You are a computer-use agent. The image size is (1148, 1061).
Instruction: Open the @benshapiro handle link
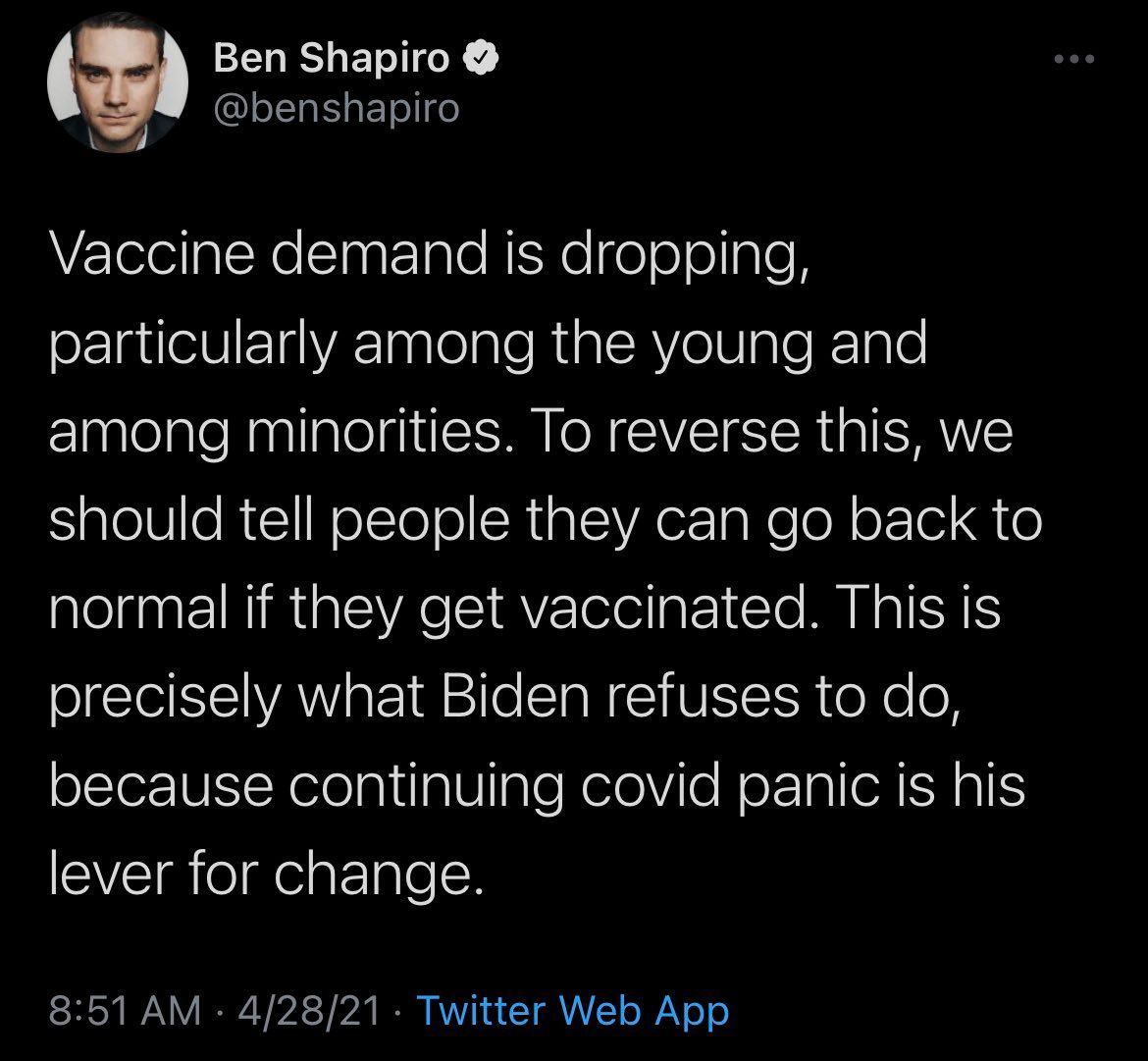point(336,109)
